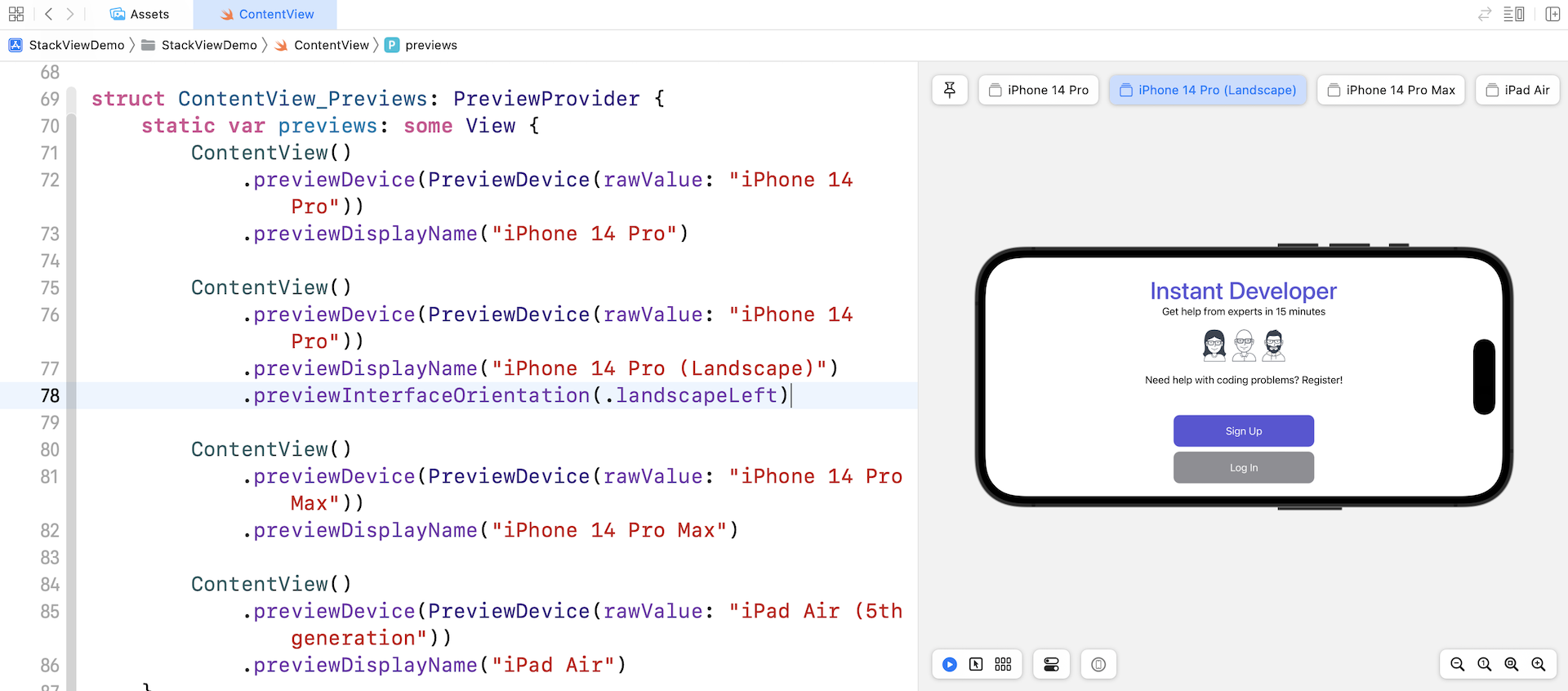Switch preview to iPhone 14 Pro Max

(1391, 90)
